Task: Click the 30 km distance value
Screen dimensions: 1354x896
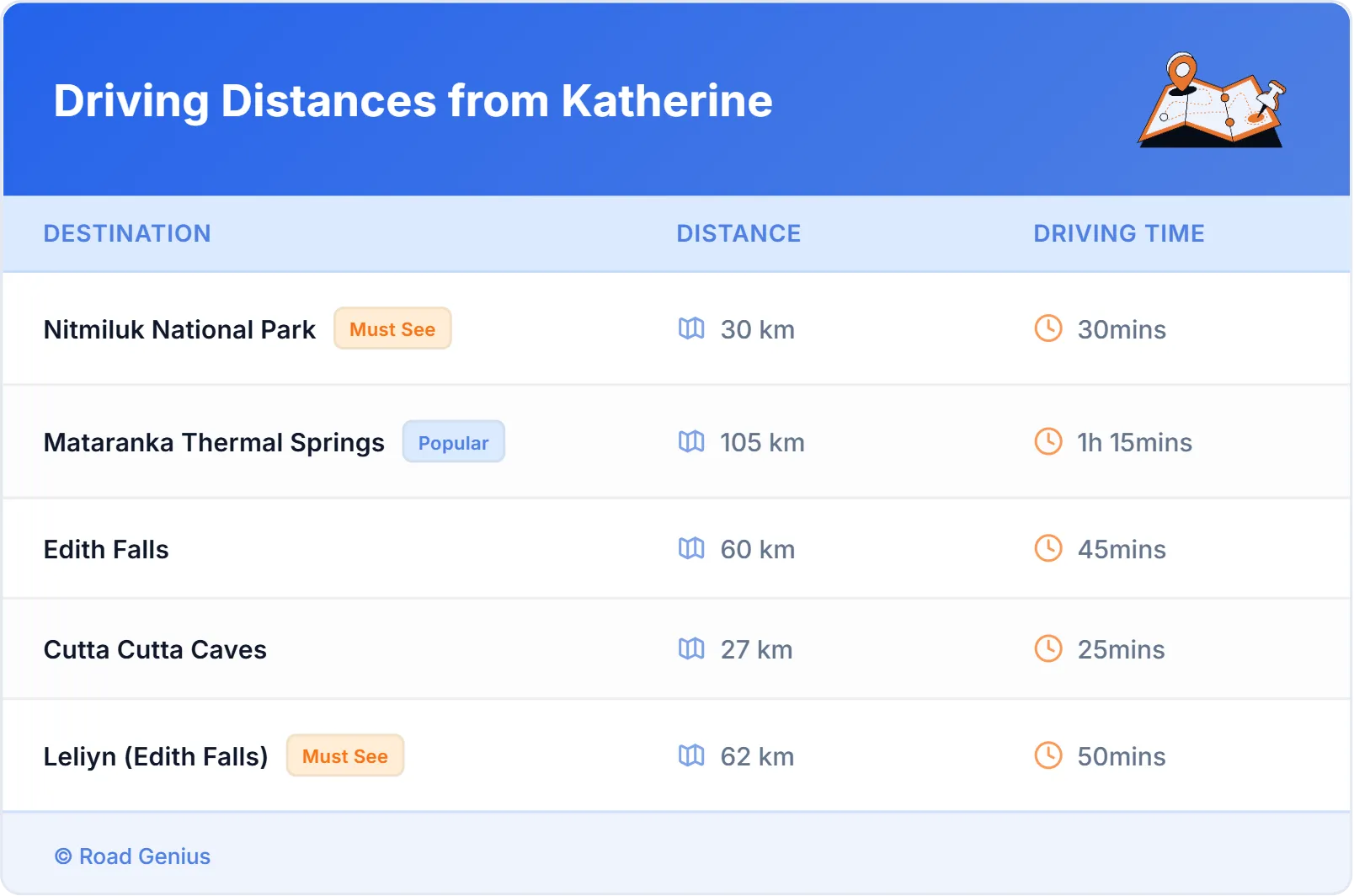Action: tap(757, 329)
